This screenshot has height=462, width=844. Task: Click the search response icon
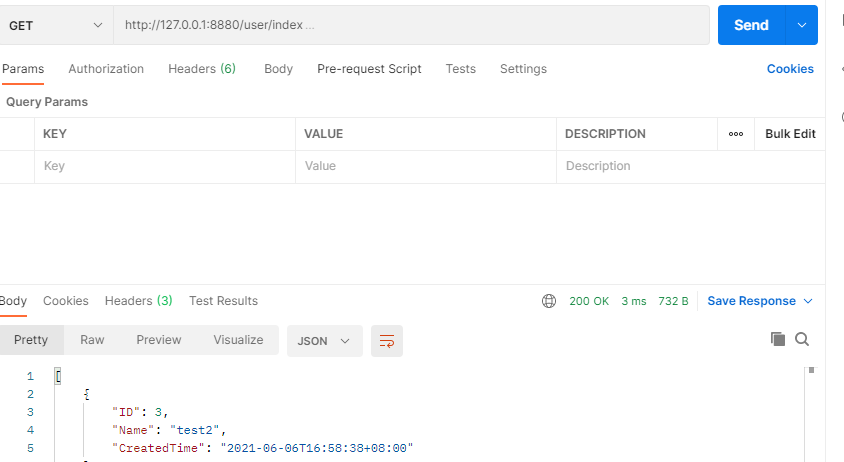(x=802, y=339)
